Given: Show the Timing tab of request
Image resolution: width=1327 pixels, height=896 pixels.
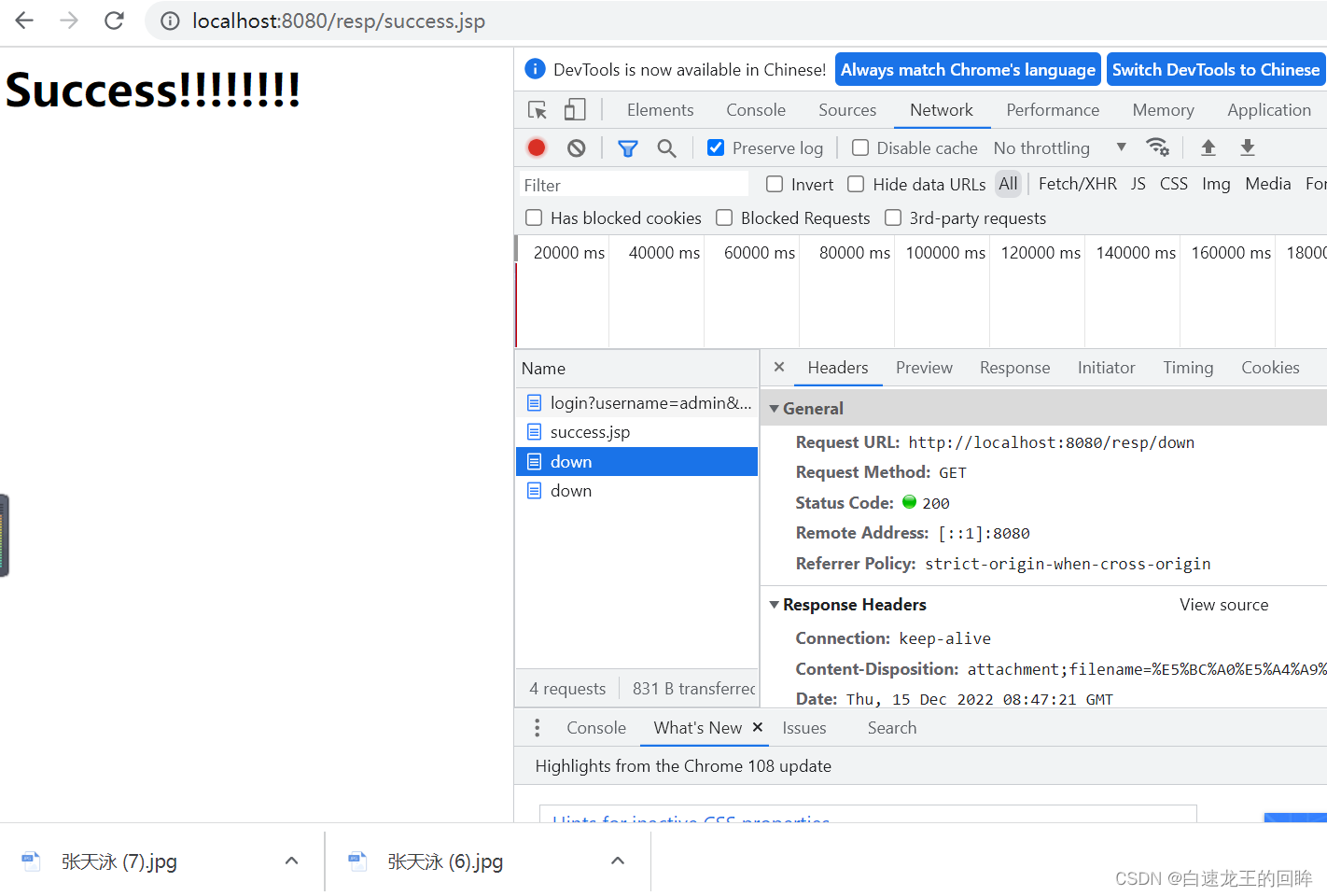Looking at the screenshot, I should click(x=1188, y=368).
